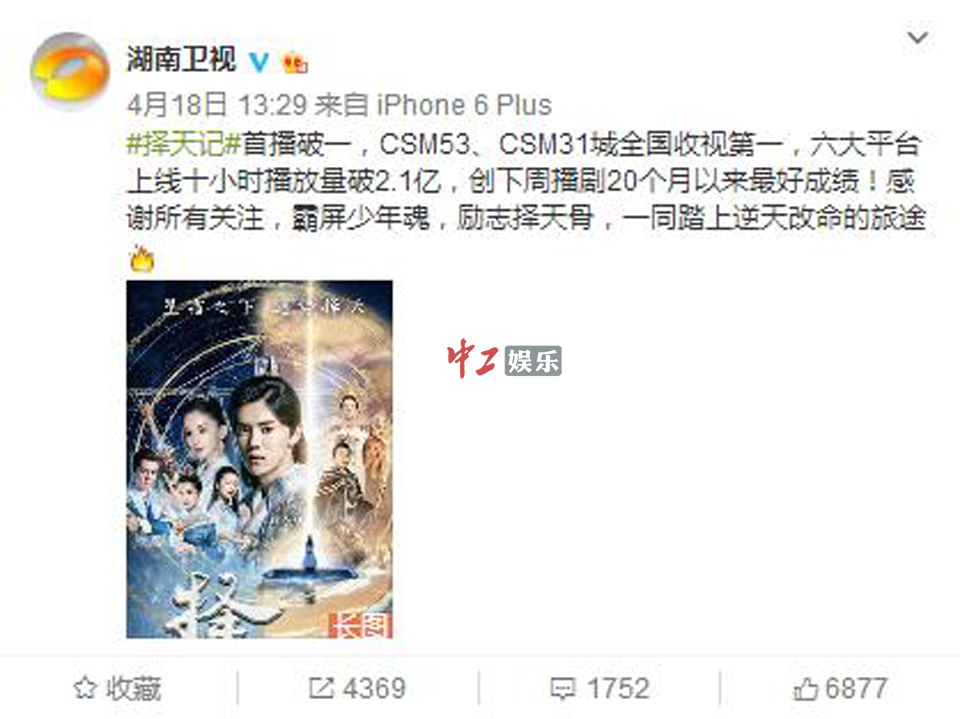The image size is (960, 719).
Task: Like the post with thumbs-up icon
Action: (x=805, y=689)
